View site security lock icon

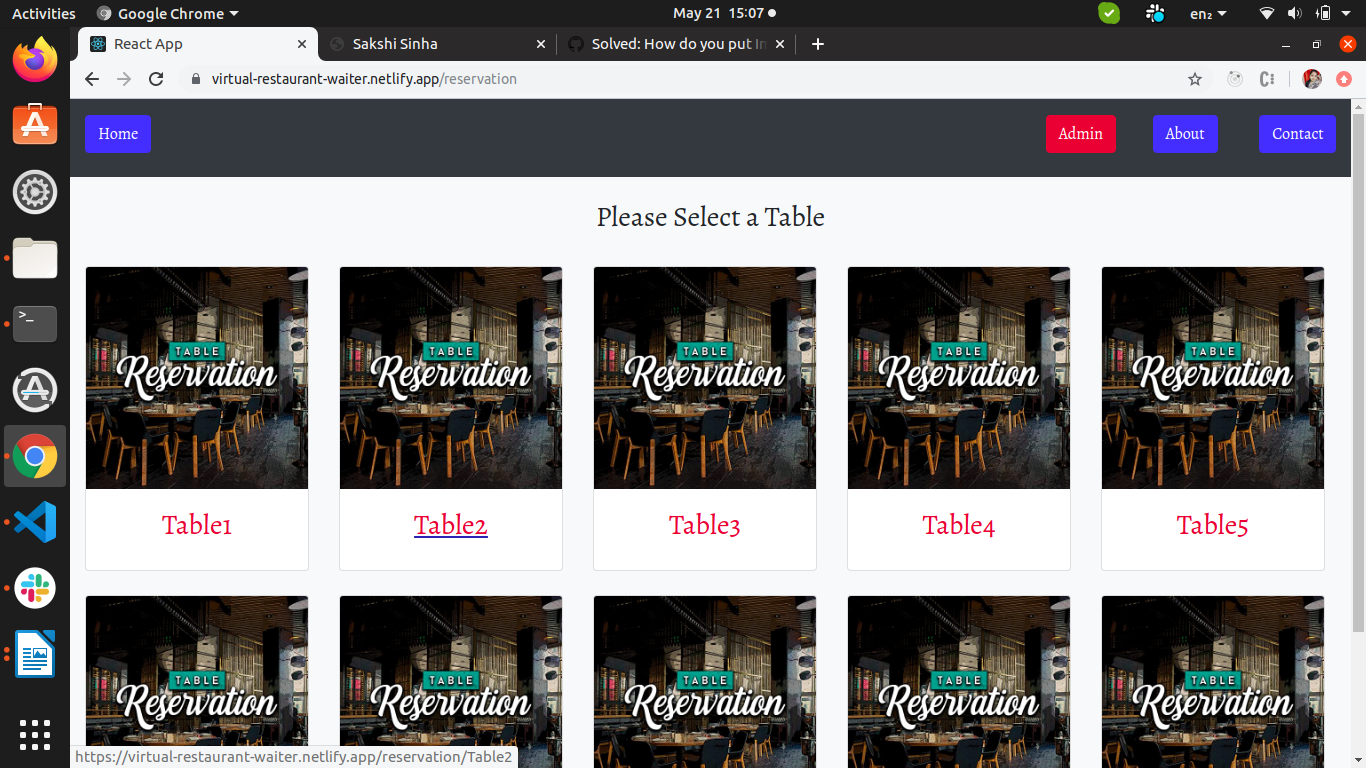pyautogui.click(x=196, y=79)
